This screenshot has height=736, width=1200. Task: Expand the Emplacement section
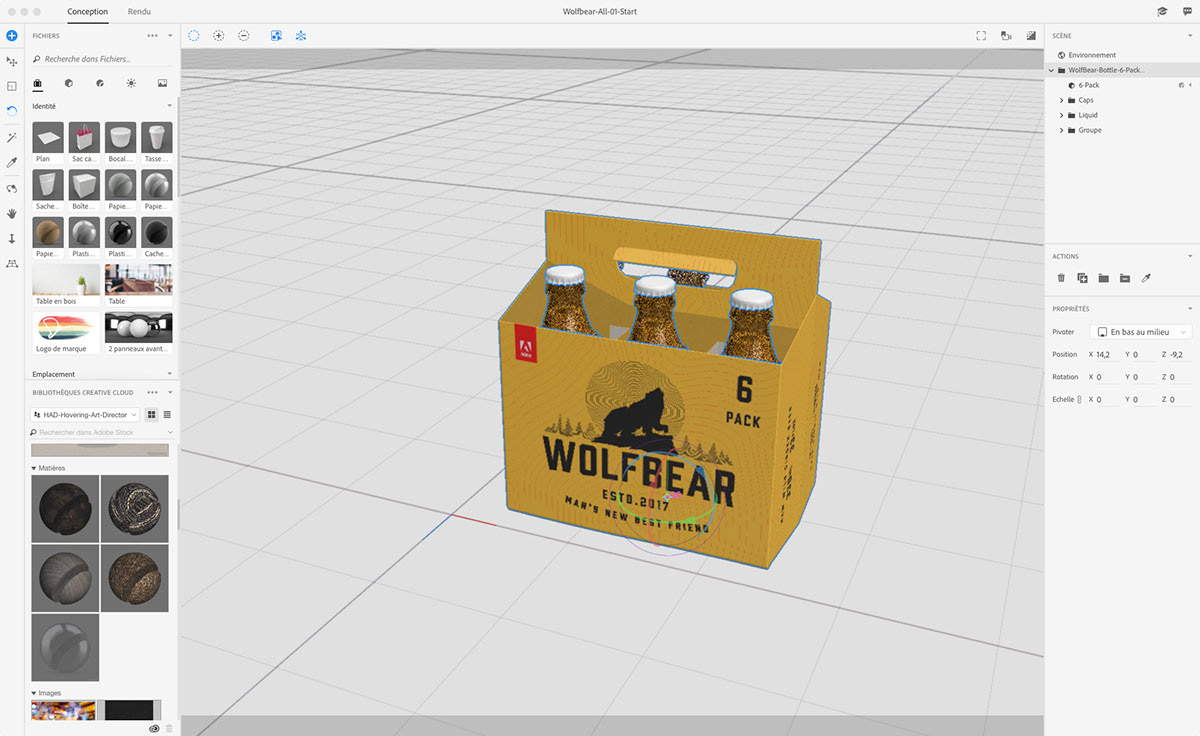(169, 375)
